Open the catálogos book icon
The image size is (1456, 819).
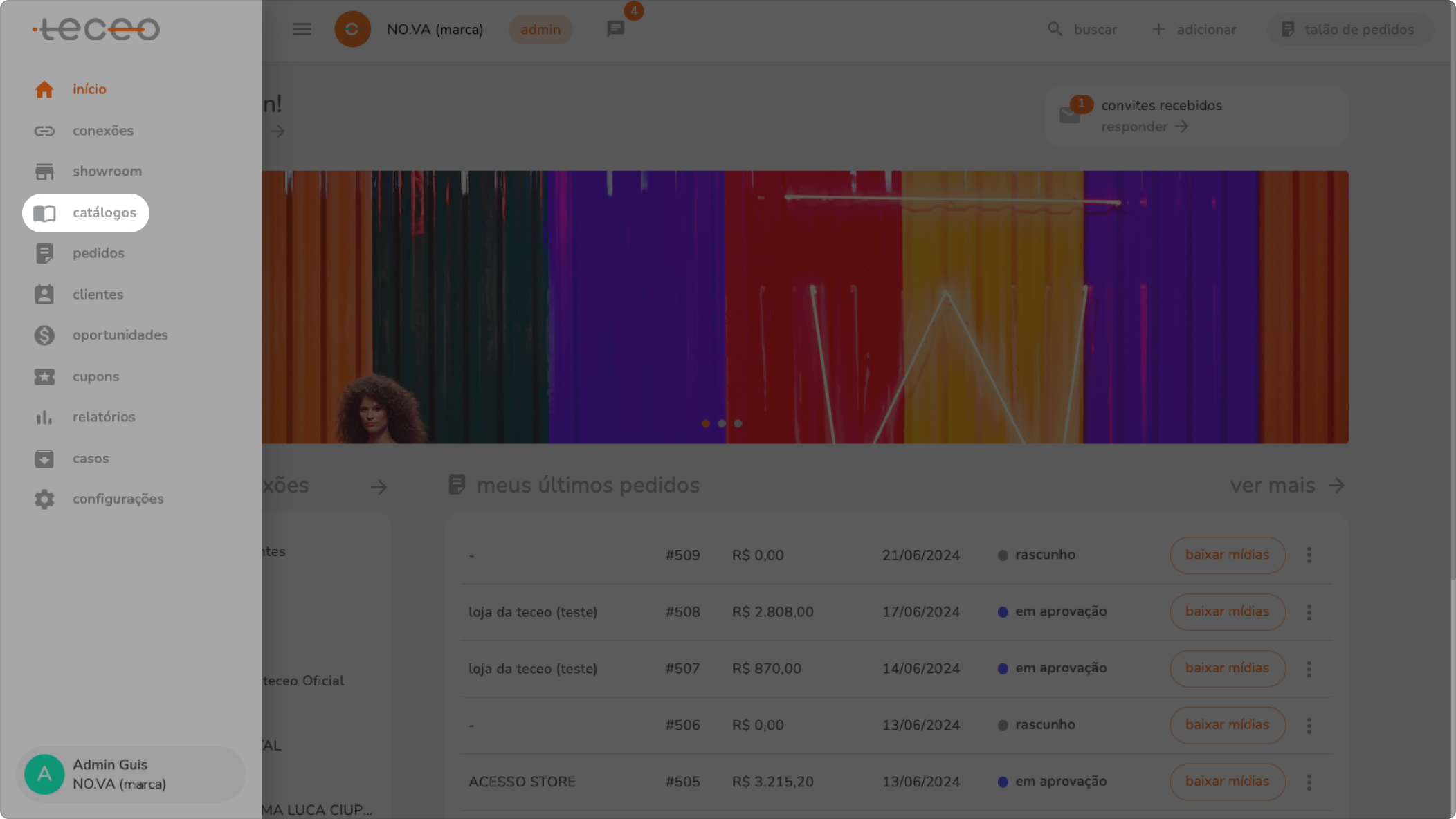[44, 213]
